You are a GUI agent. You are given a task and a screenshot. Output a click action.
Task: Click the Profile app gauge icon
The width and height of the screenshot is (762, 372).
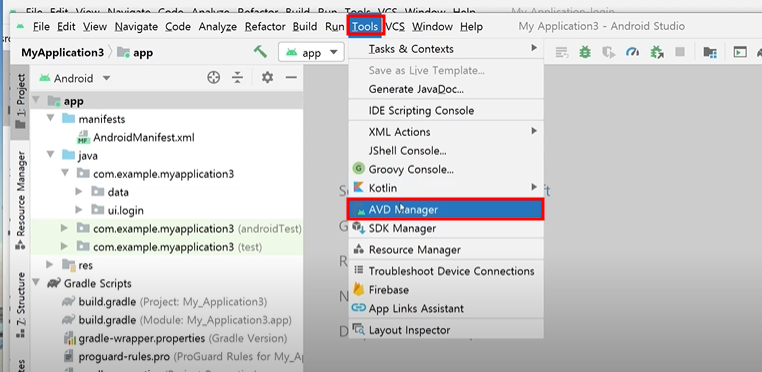[x=632, y=52]
